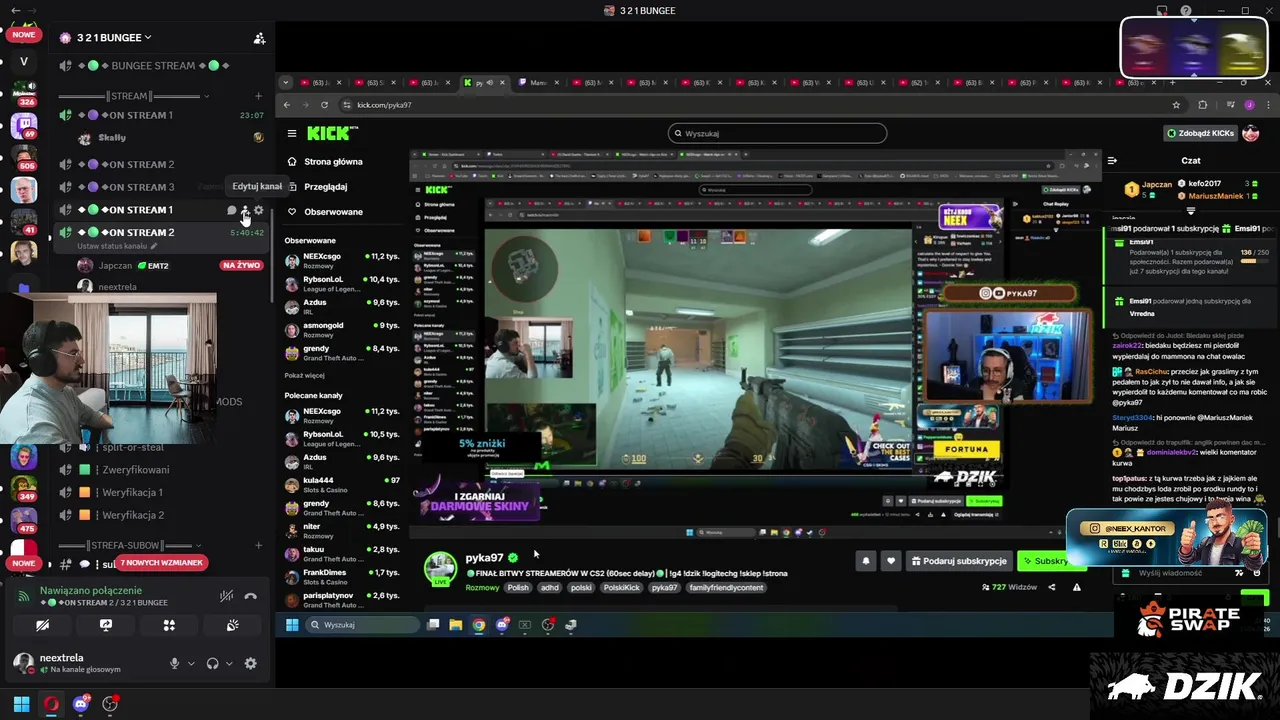This screenshot has width=1280, height=720.
Task: Open browser extensions puzzle icon
Action: [1202, 105]
